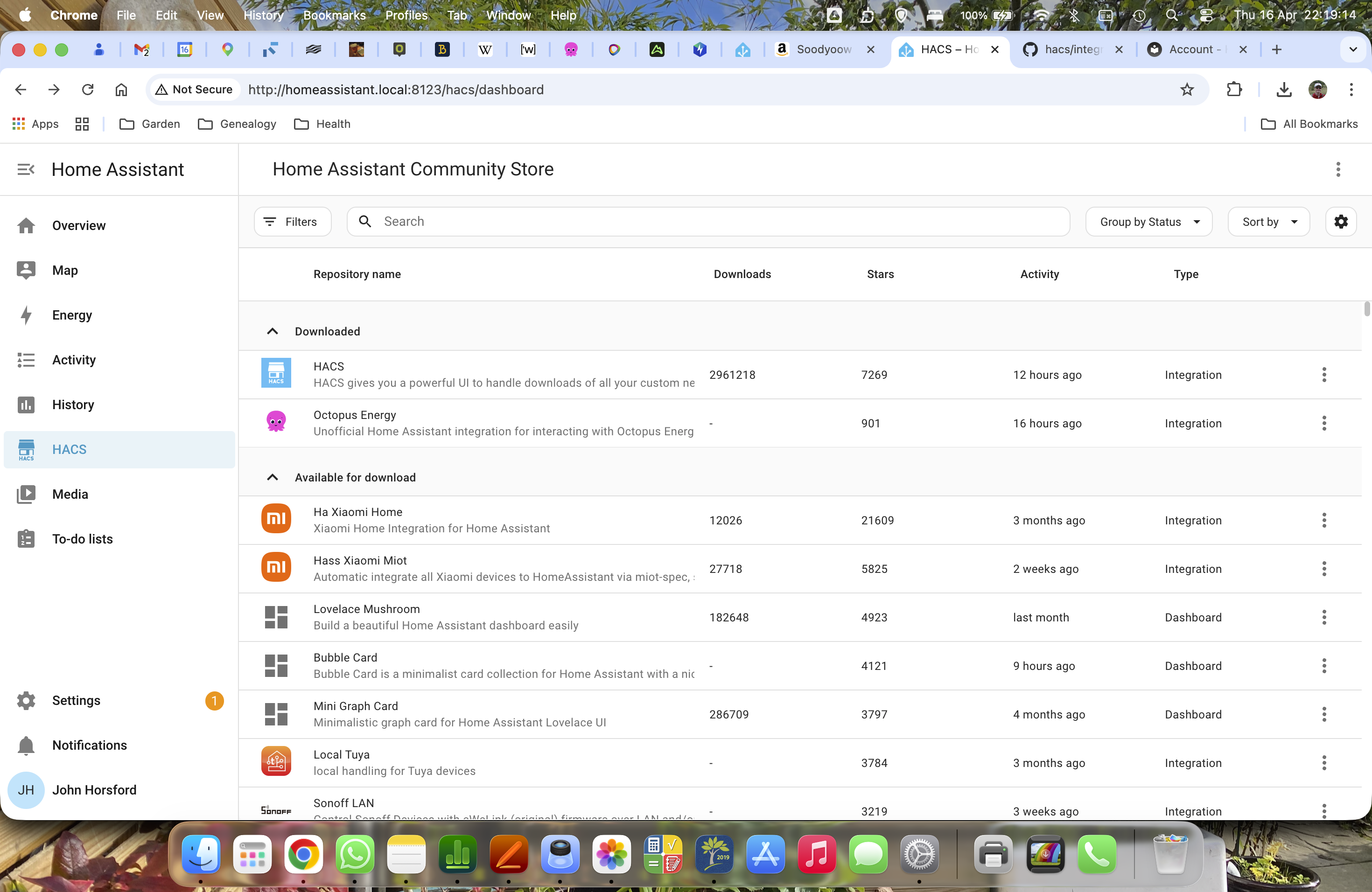Open the Energy panel in sidebar
The image size is (1372, 892).
pos(71,315)
